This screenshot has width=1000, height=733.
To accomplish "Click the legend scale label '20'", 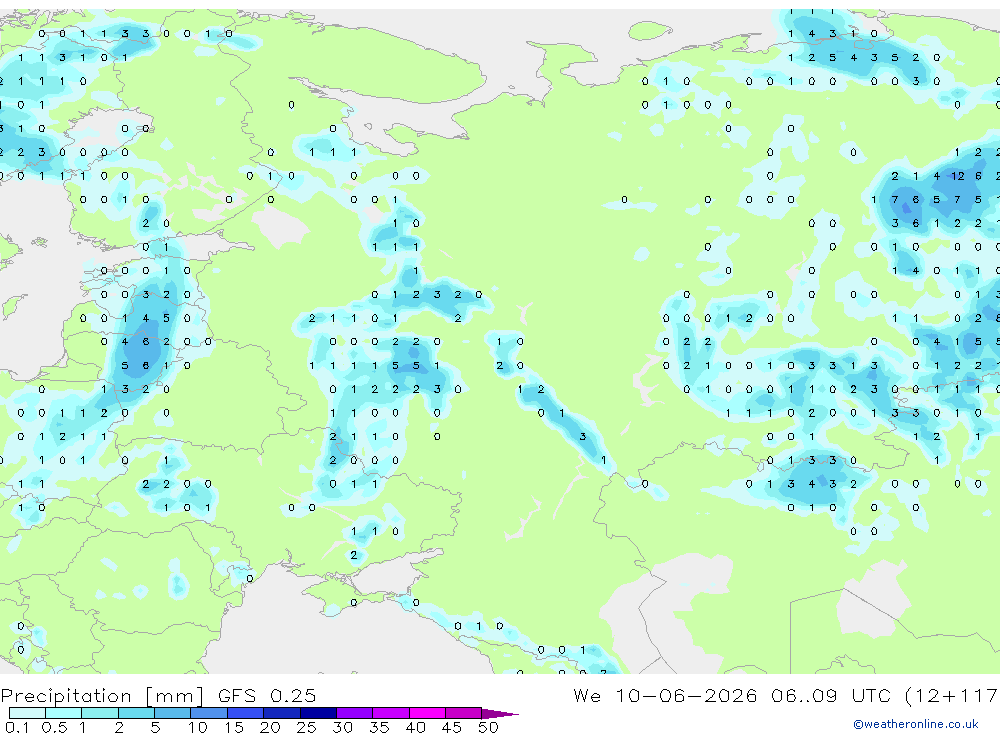I will tap(270, 727).
